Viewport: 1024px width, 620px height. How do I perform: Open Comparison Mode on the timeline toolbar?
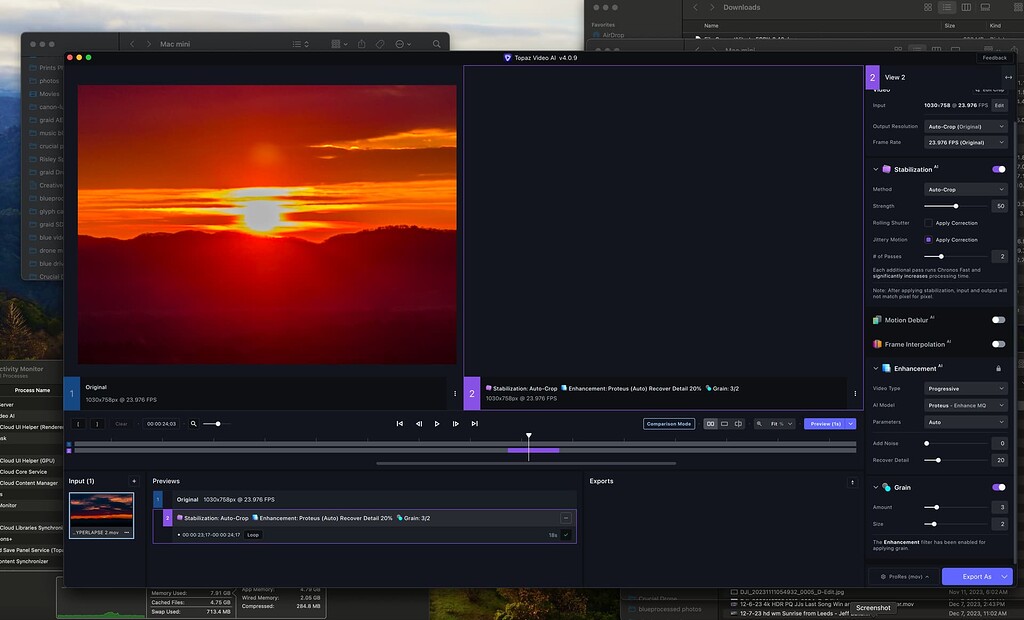pyautogui.click(x=668, y=423)
